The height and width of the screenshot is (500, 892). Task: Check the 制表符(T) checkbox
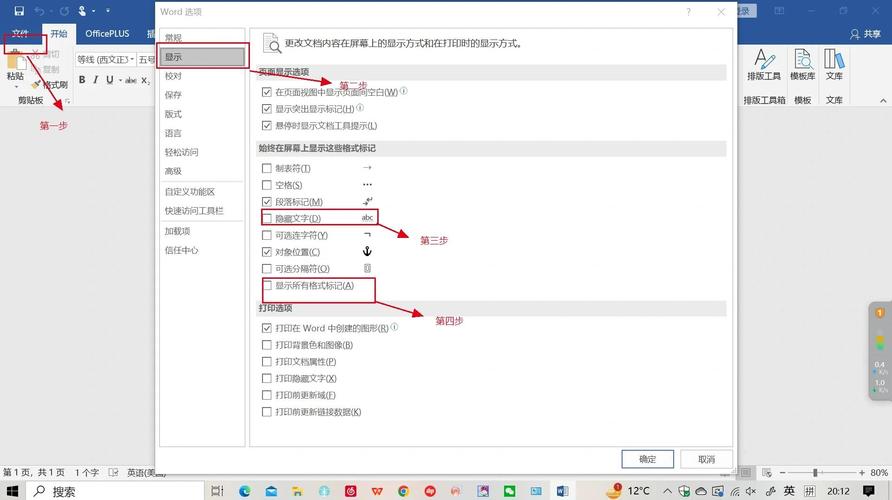(x=266, y=168)
